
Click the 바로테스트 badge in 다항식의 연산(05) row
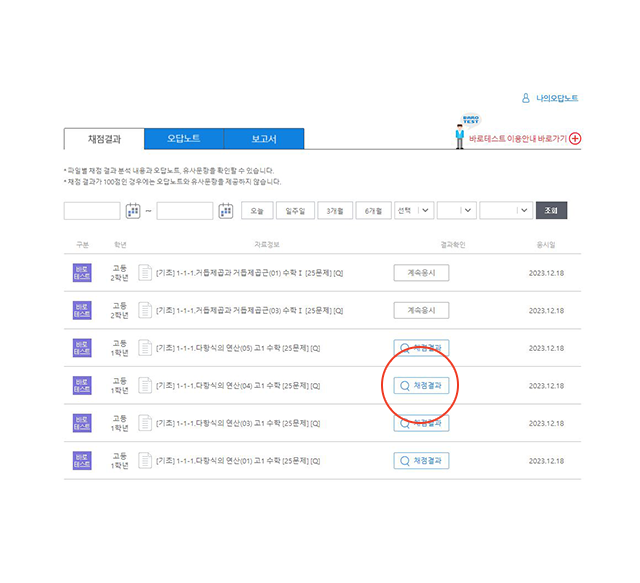point(82,348)
